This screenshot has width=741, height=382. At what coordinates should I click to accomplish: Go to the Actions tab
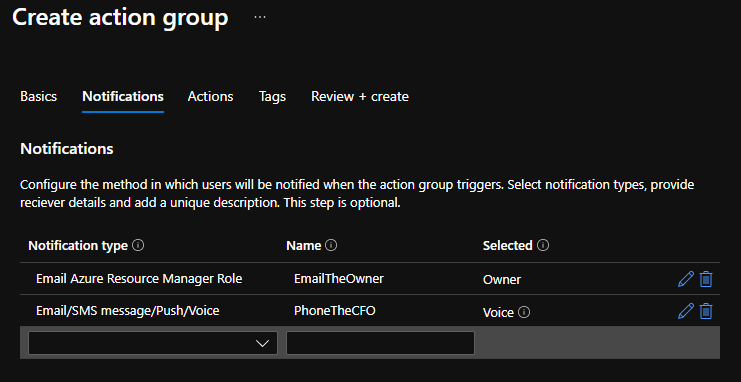[210, 96]
